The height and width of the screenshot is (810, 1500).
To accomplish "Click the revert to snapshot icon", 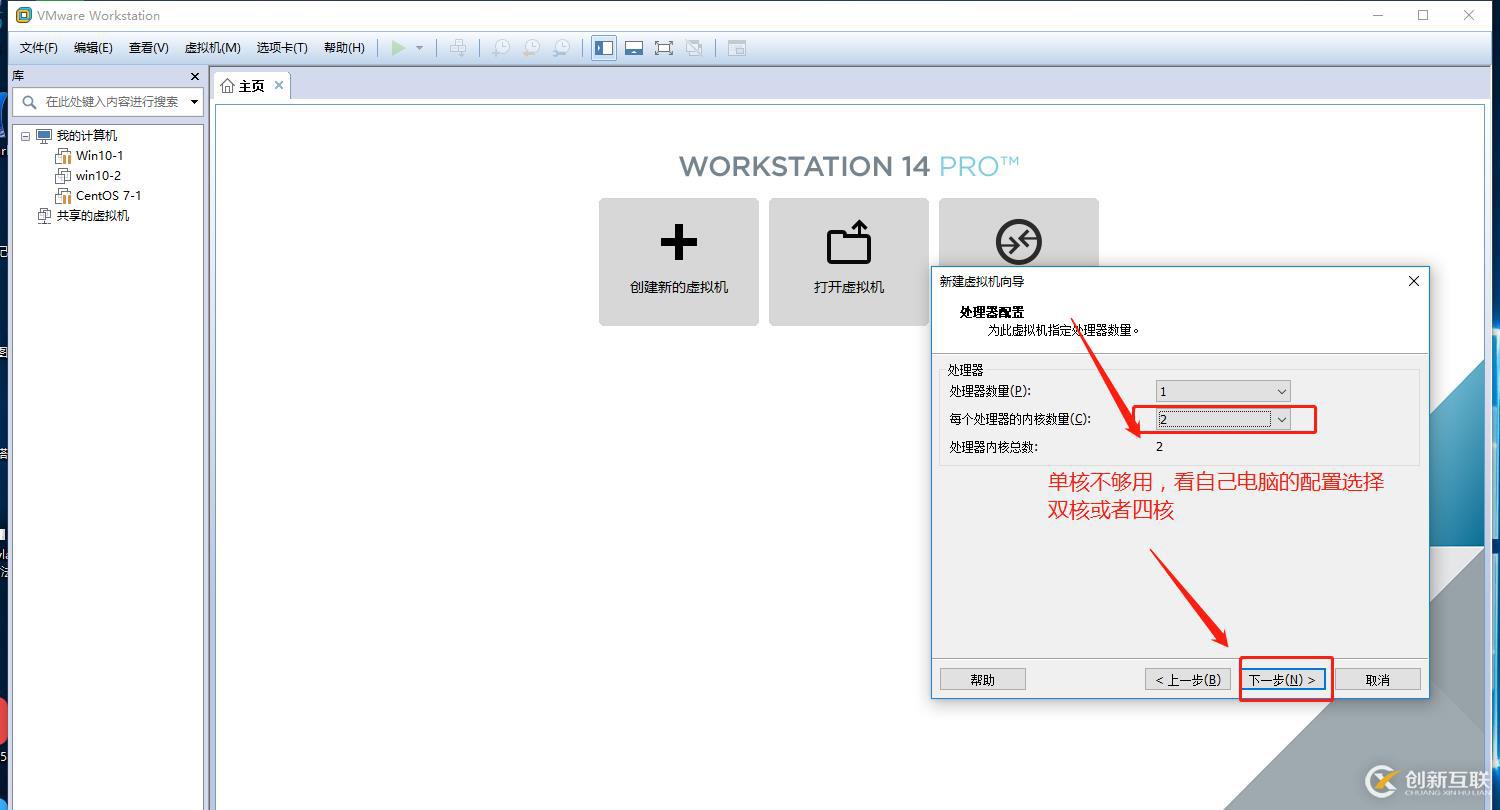I will pyautogui.click(x=531, y=48).
